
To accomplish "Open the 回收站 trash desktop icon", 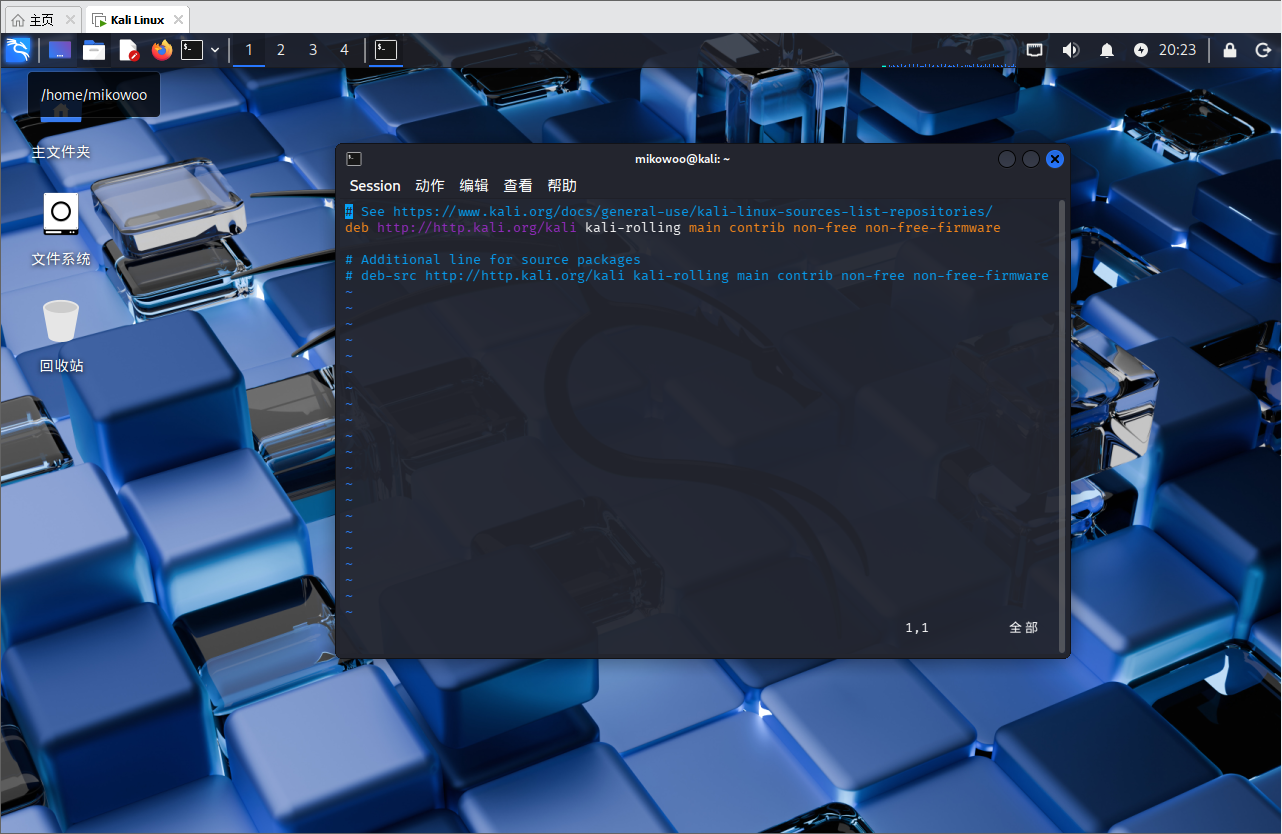I will 61,337.
